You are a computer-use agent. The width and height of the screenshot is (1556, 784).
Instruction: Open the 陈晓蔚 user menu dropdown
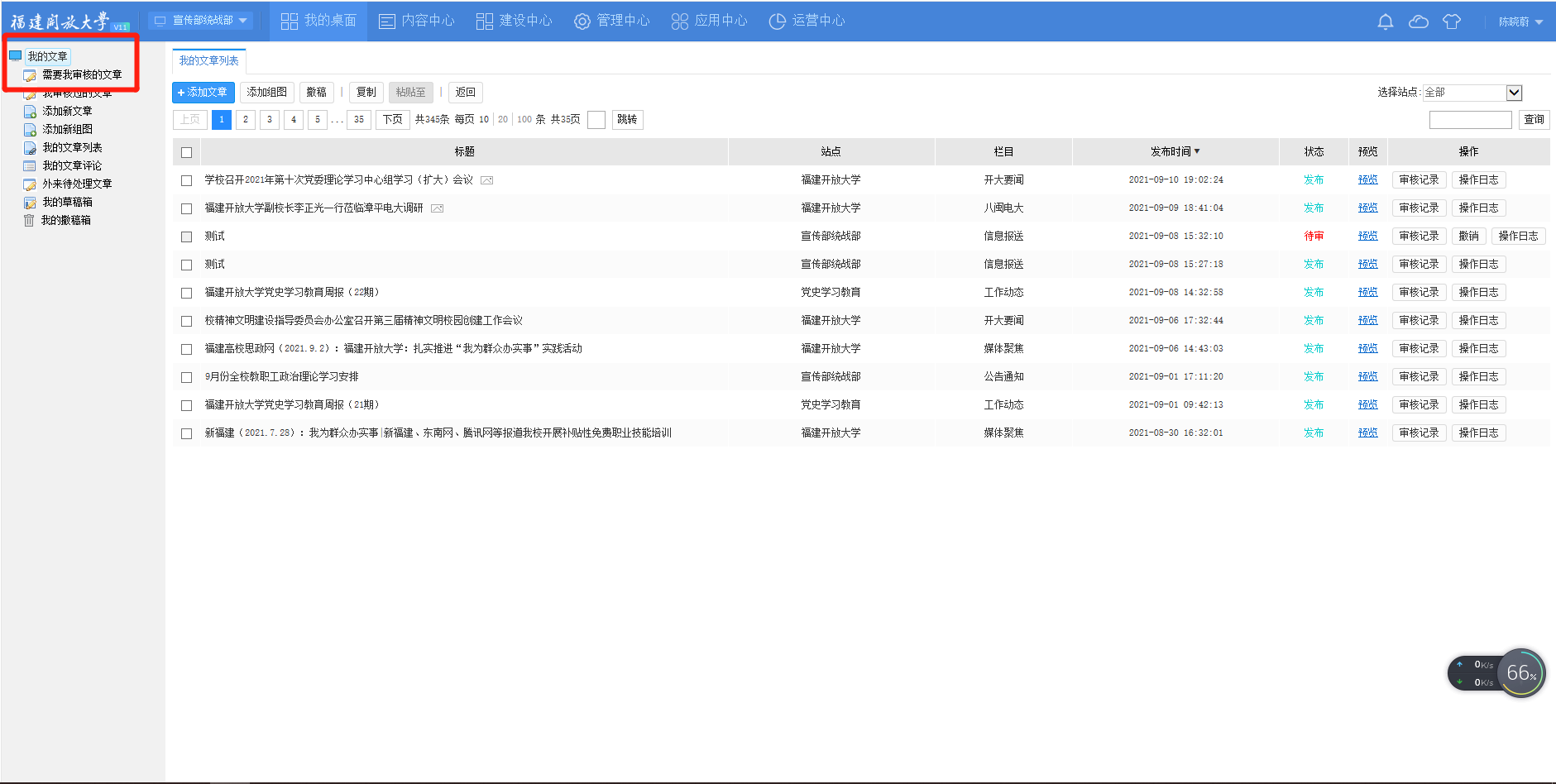(x=1520, y=22)
